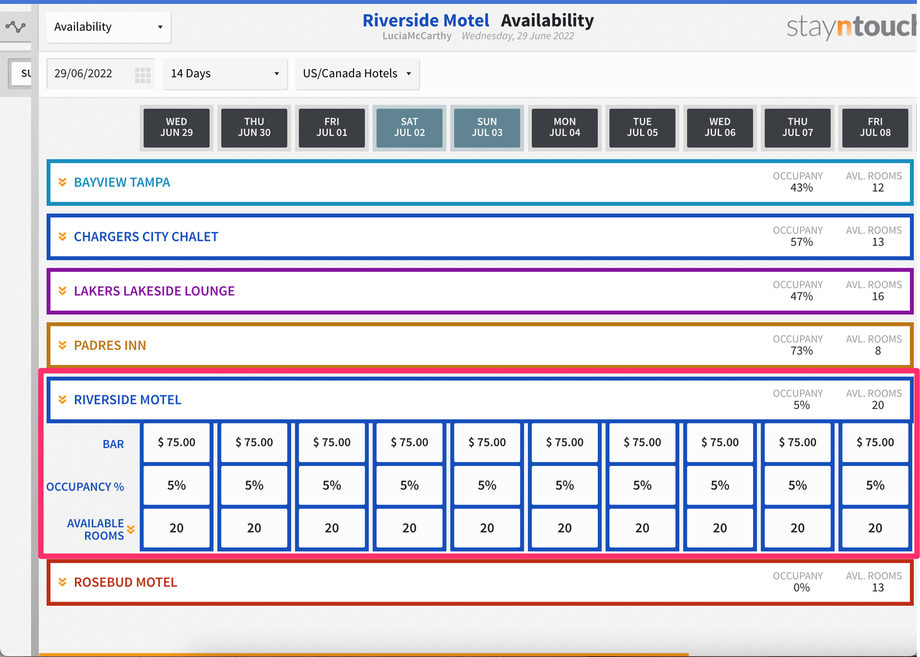Click the ROSEBUD MOTEL hotel name
Screen dimensions: 920x657
[126, 583]
